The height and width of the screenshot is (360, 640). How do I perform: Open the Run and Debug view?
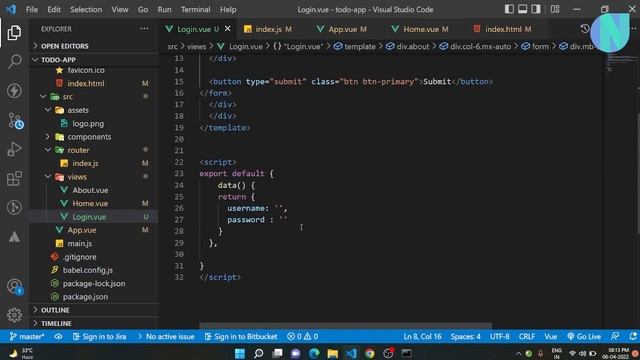14,149
